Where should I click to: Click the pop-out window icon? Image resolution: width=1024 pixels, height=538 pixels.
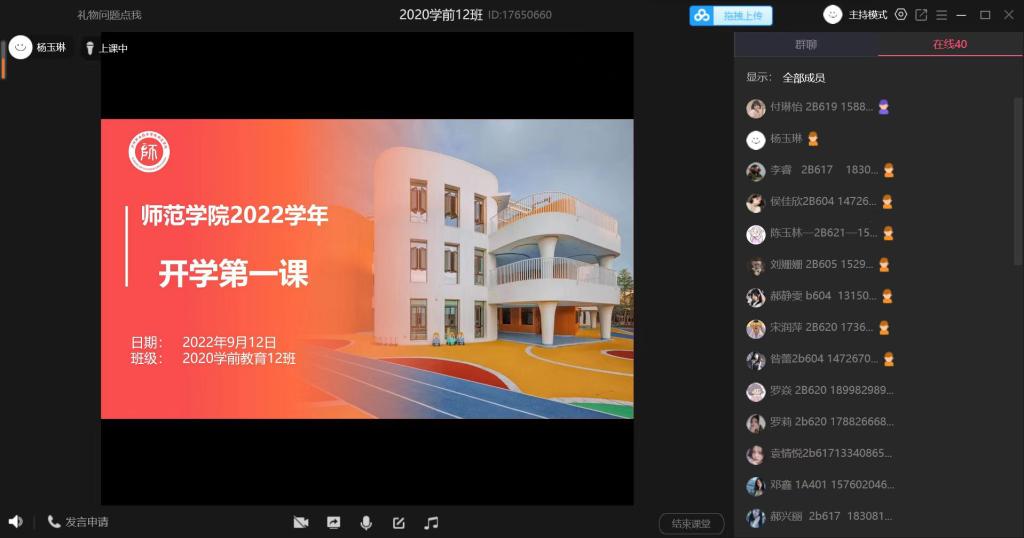(921, 15)
